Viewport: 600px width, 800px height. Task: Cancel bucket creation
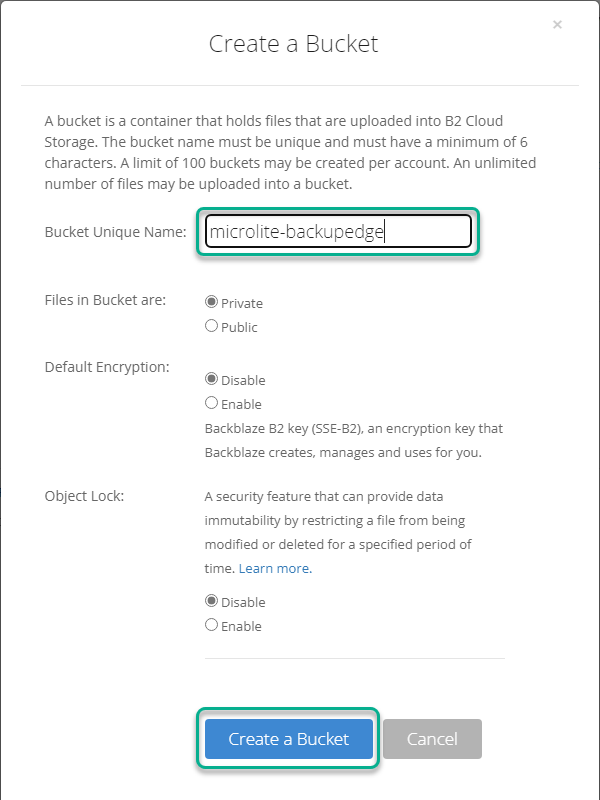432,739
